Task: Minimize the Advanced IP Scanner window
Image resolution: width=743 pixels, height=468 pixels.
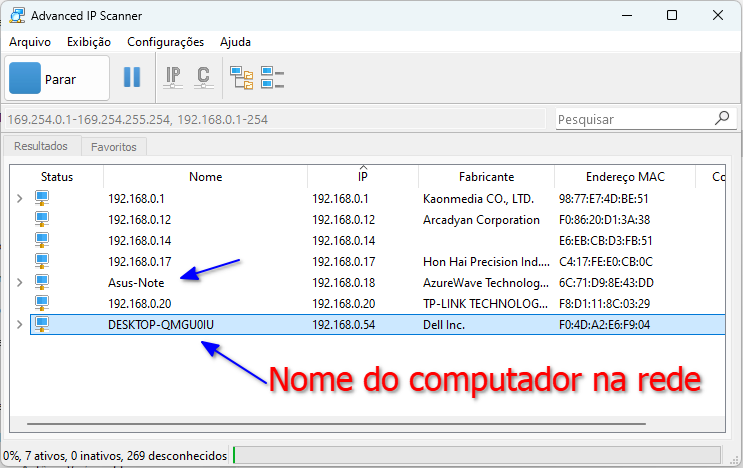Action: [x=627, y=15]
